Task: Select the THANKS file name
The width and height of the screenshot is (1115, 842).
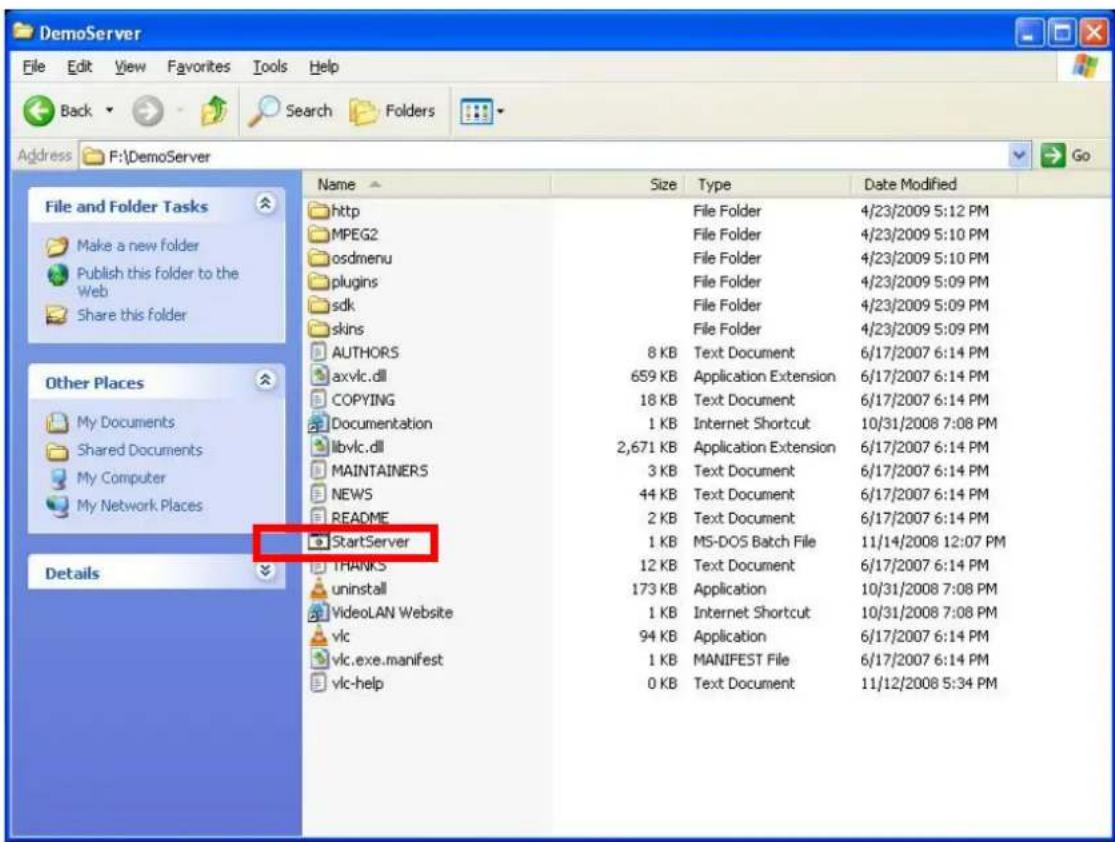Action: point(359,565)
